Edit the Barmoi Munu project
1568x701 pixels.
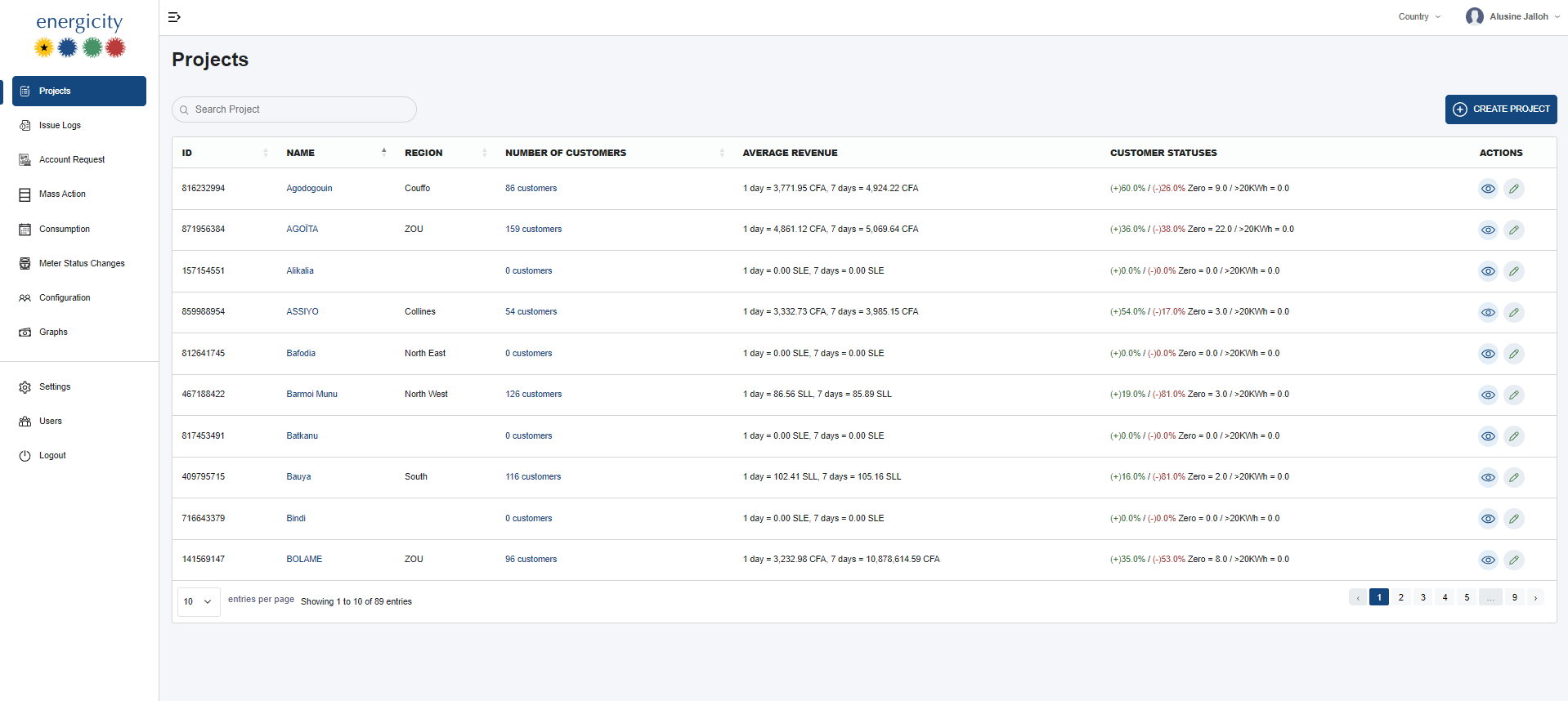pyautogui.click(x=1514, y=395)
